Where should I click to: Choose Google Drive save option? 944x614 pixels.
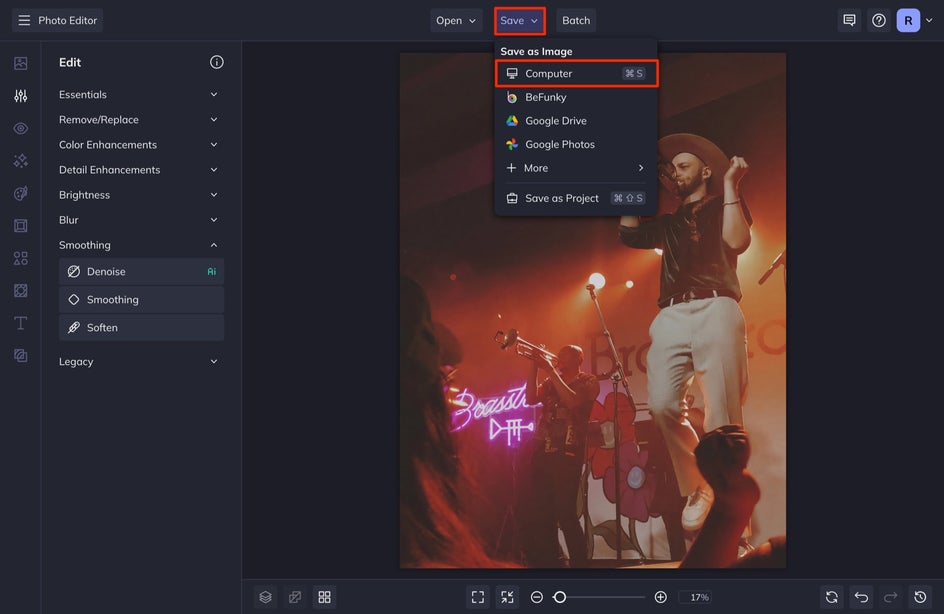pos(576,121)
